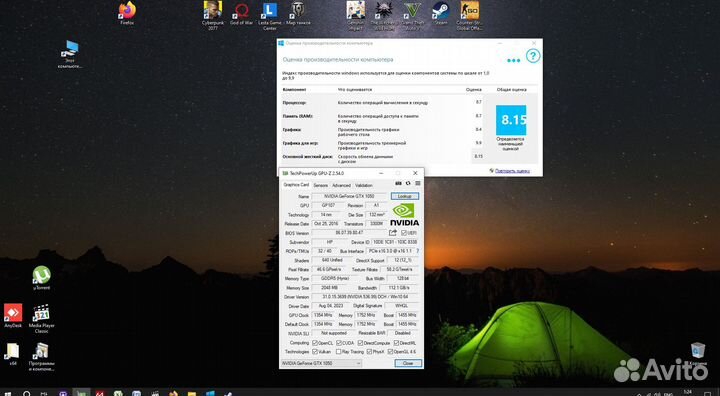Switch to the Graphics Card tab
The width and height of the screenshot is (720, 396).
coord(296,185)
